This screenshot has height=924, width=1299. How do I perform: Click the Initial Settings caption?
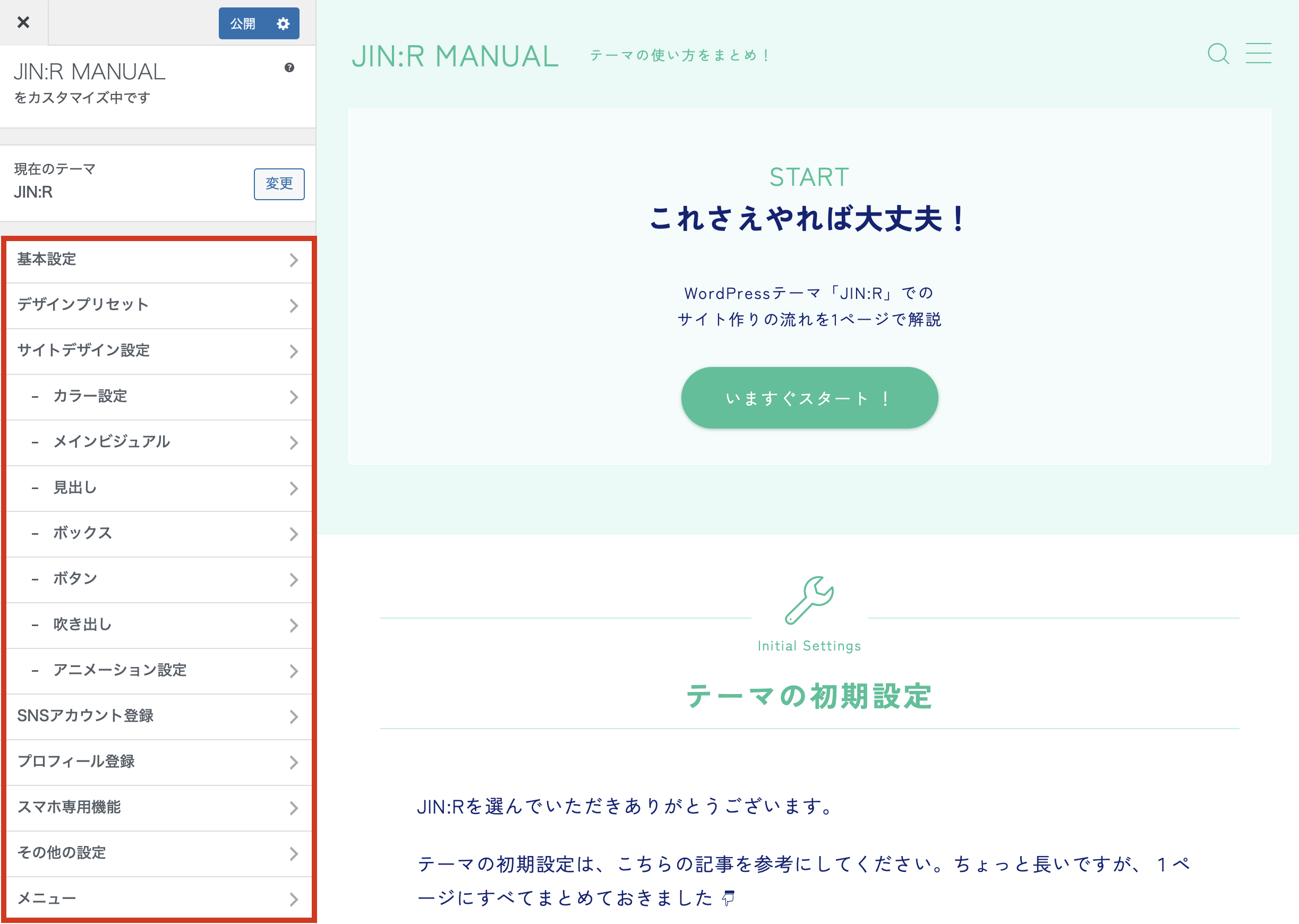point(809,646)
